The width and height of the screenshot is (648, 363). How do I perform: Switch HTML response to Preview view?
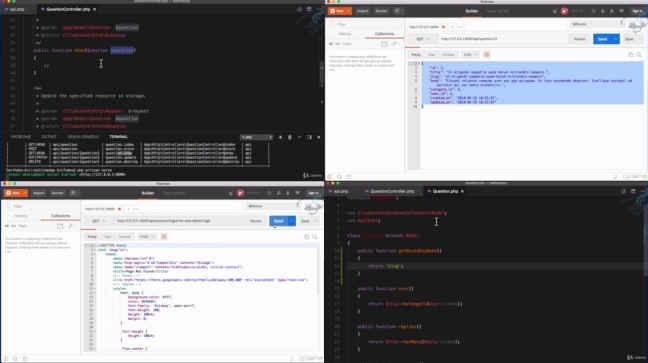click(x=124, y=237)
